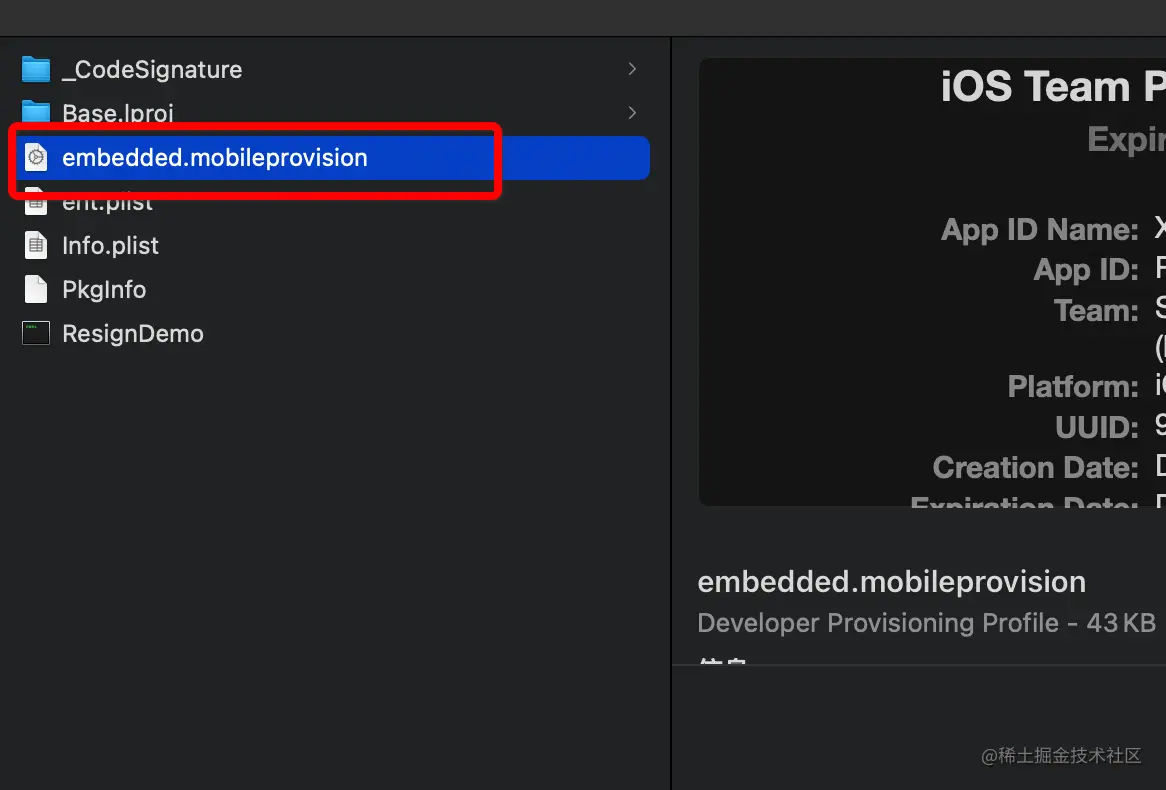Select the ResignDemo executable name
Image resolution: width=1166 pixels, height=790 pixels.
[x=132, y=334]
